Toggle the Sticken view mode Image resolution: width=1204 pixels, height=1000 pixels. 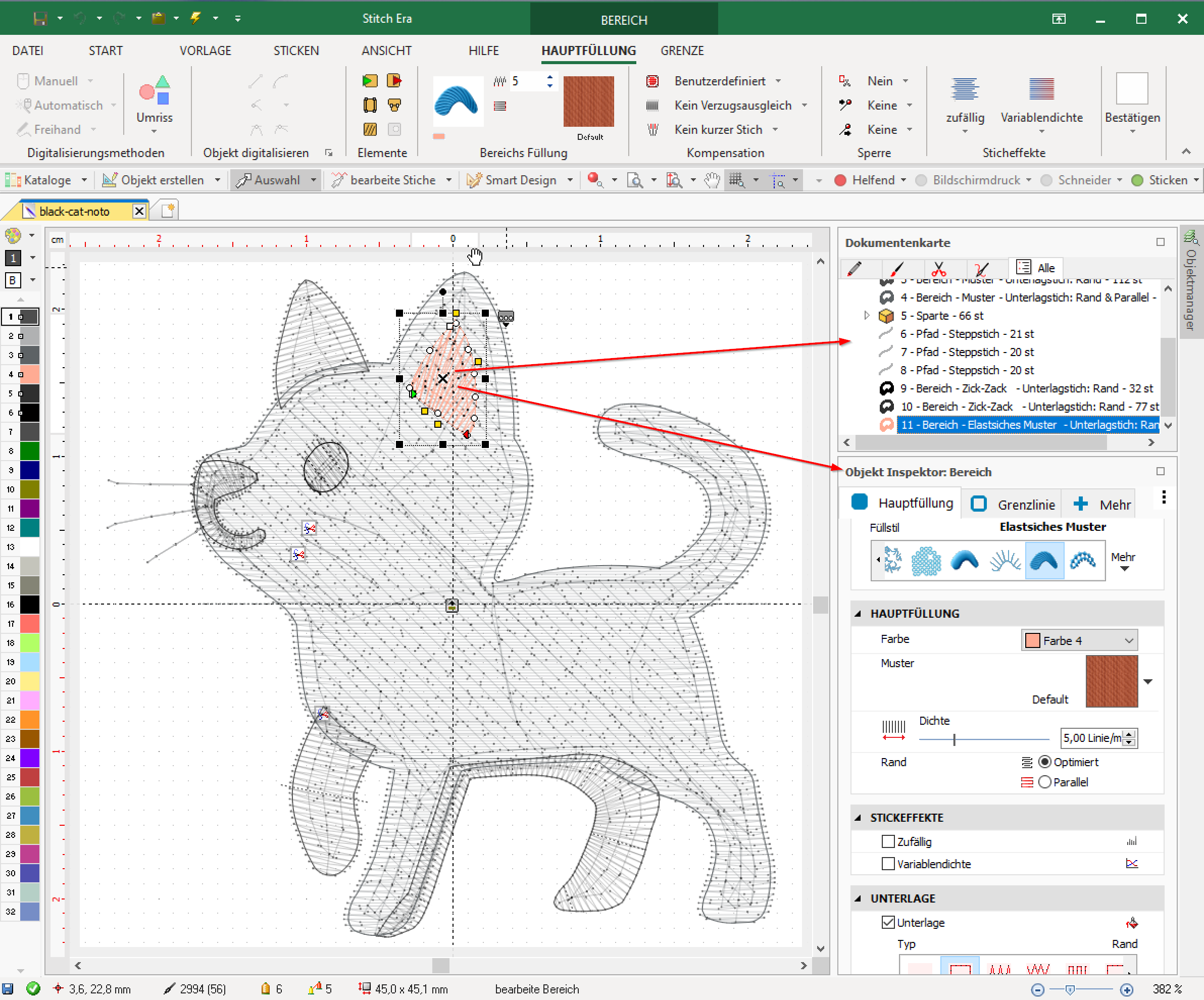point(1166,180)
